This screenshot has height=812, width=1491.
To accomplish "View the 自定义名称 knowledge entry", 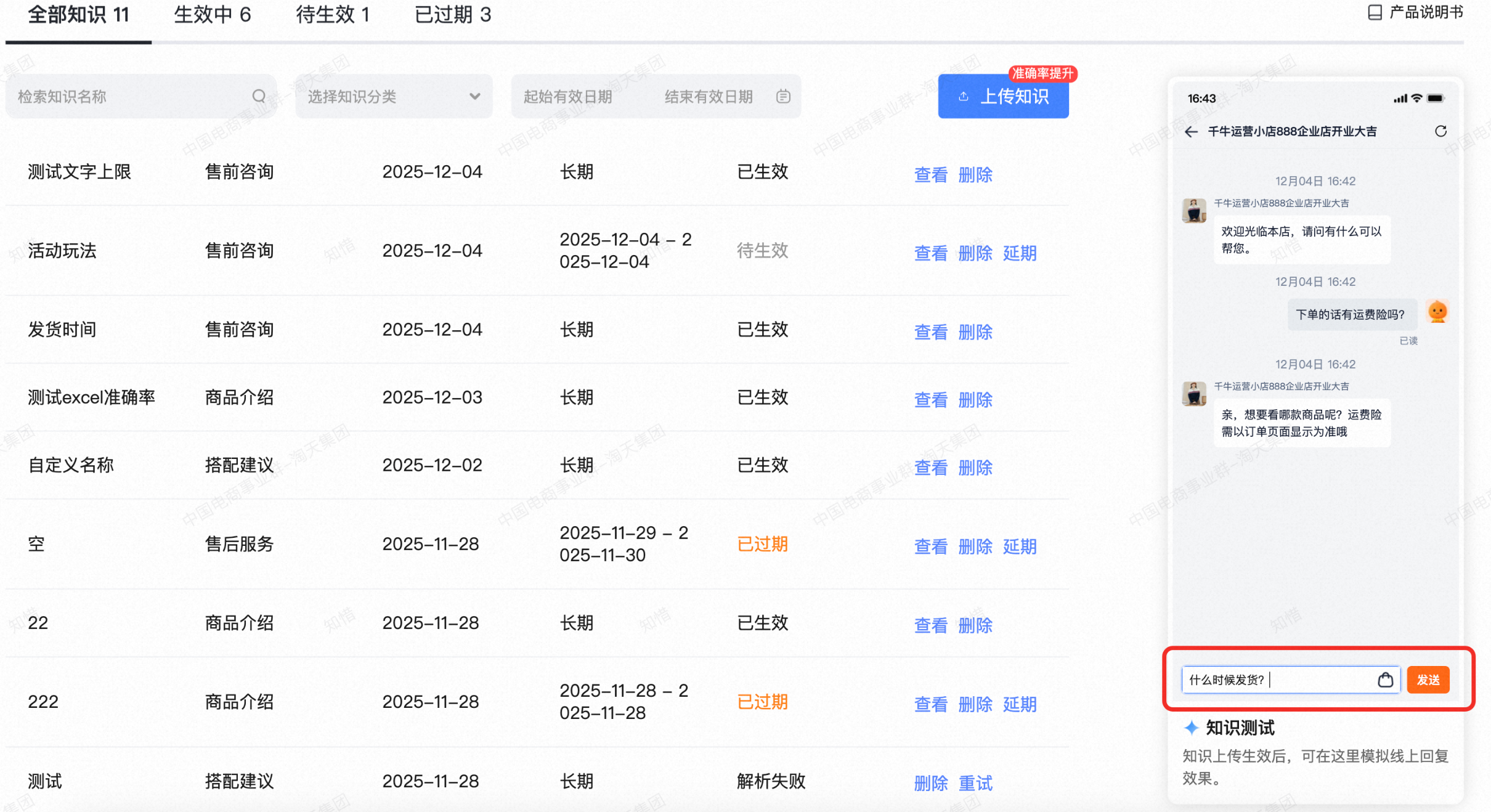I will (x=930, y=467).
